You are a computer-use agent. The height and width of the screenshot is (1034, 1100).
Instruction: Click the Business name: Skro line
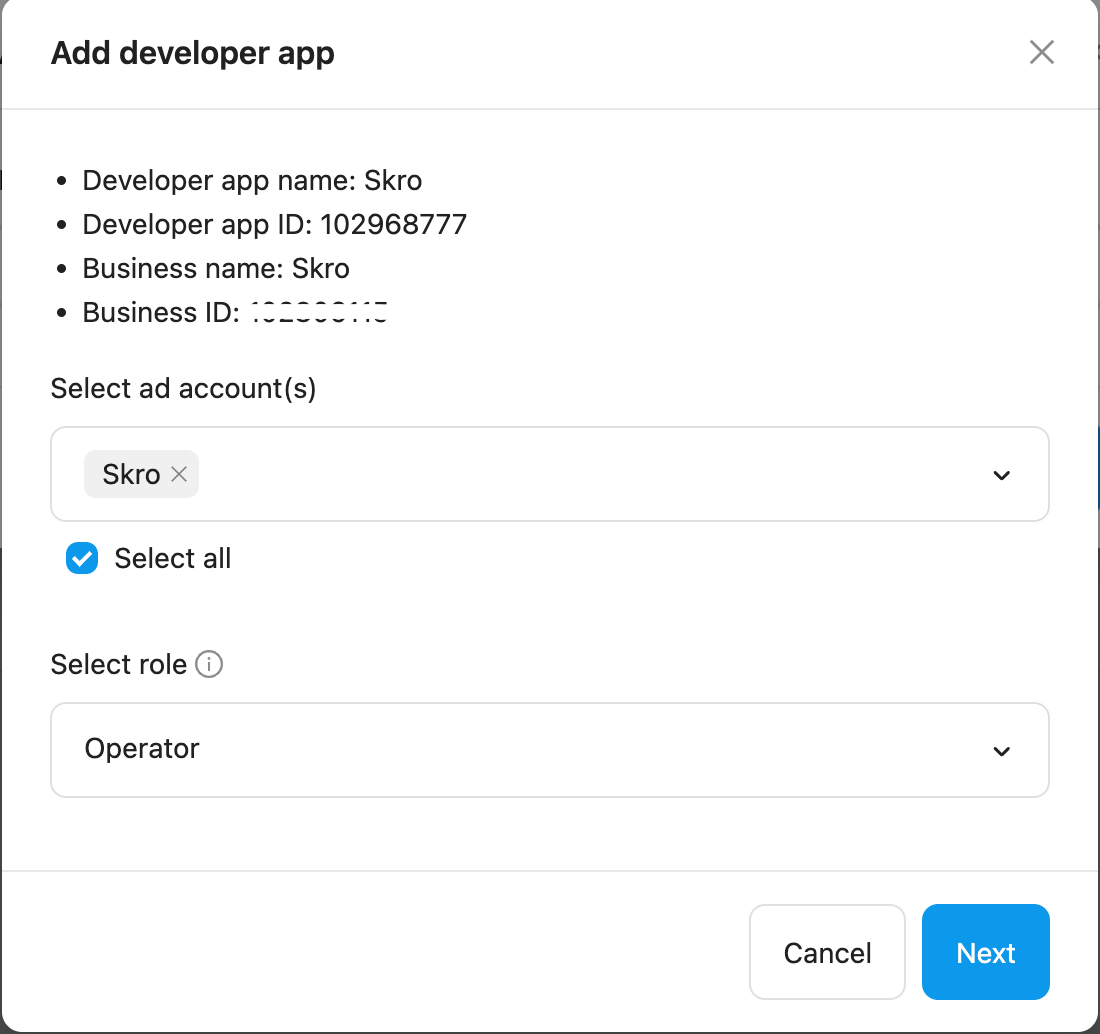(216, 269)
